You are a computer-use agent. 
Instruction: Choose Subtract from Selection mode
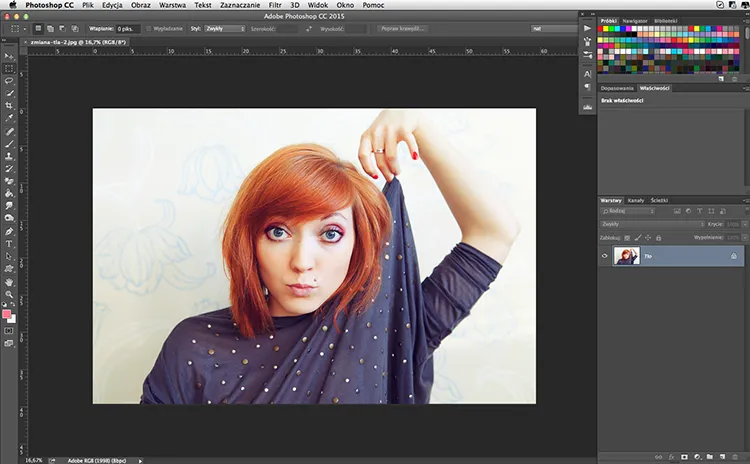tap(63, 29)
